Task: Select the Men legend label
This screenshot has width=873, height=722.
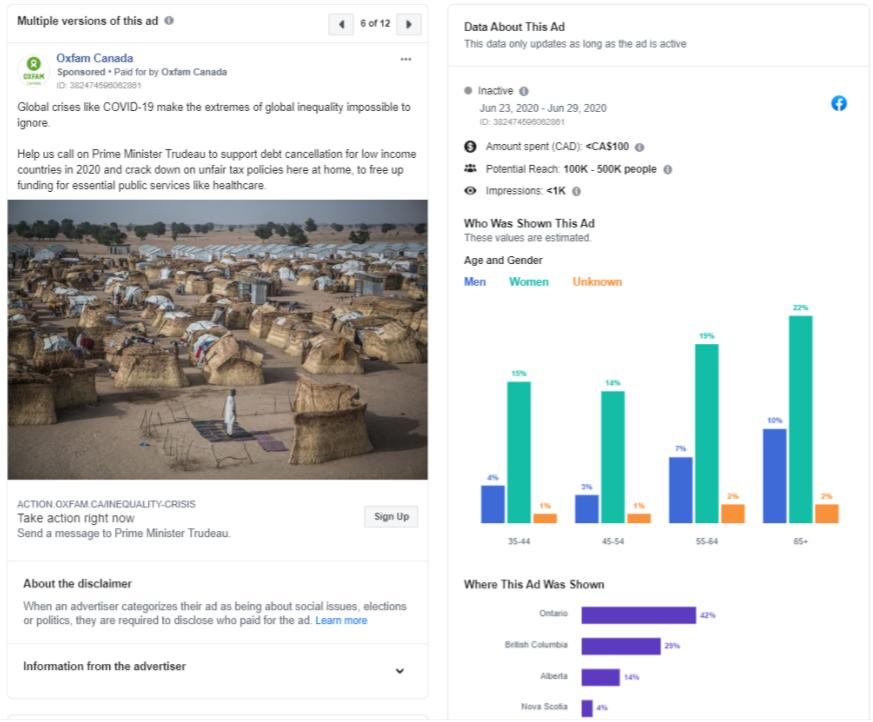Action: pyautogui.click(x=475, y=282)
